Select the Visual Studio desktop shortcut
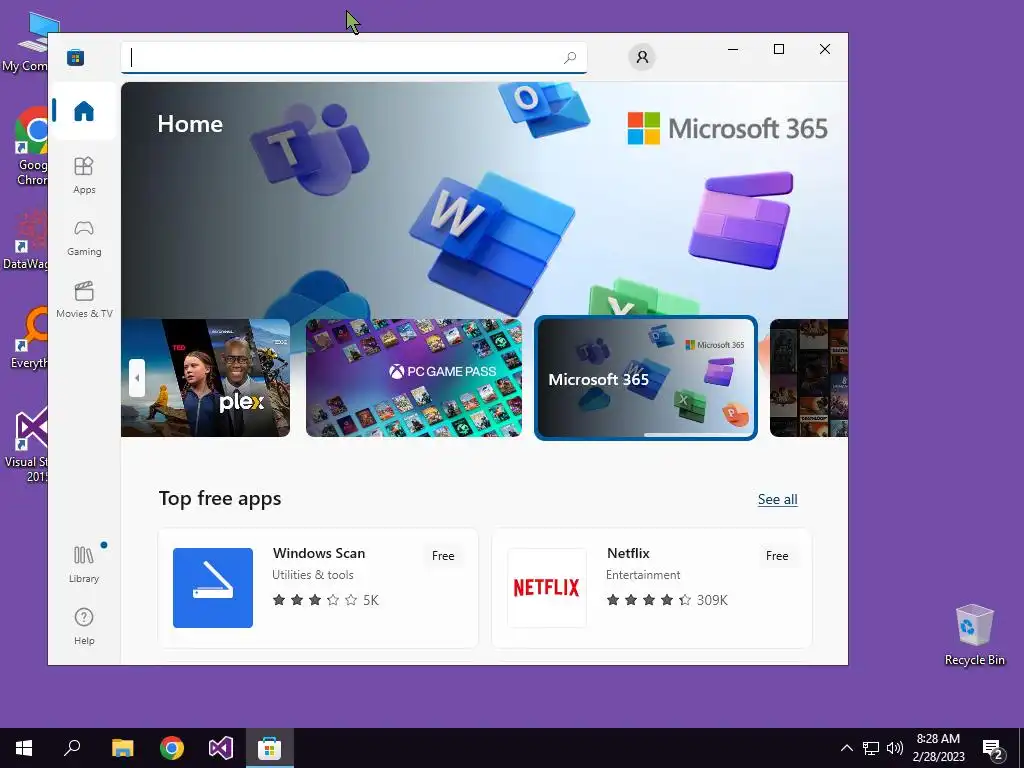Viewport: 1024px width, 768px height. 27,445
